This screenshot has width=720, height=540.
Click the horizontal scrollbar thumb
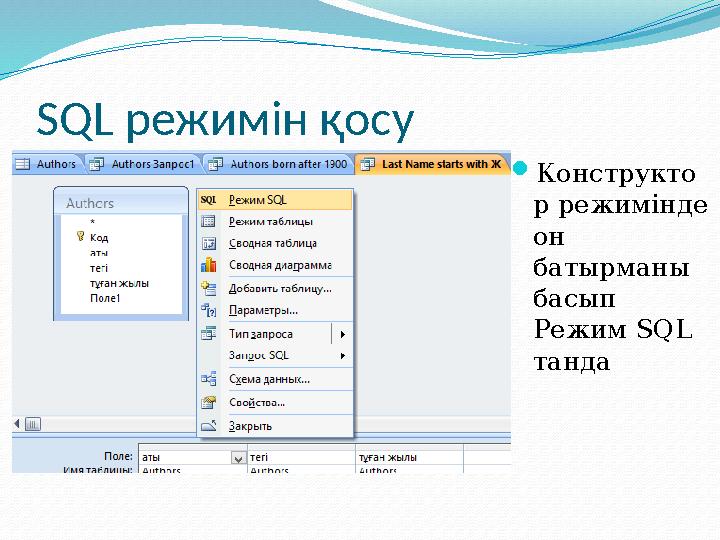(x=33, y=424)
